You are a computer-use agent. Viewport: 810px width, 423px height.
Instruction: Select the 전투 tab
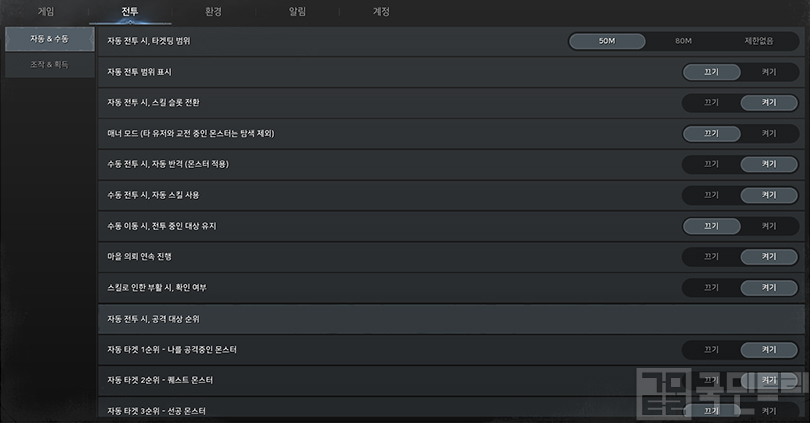[x=130, y=11]
